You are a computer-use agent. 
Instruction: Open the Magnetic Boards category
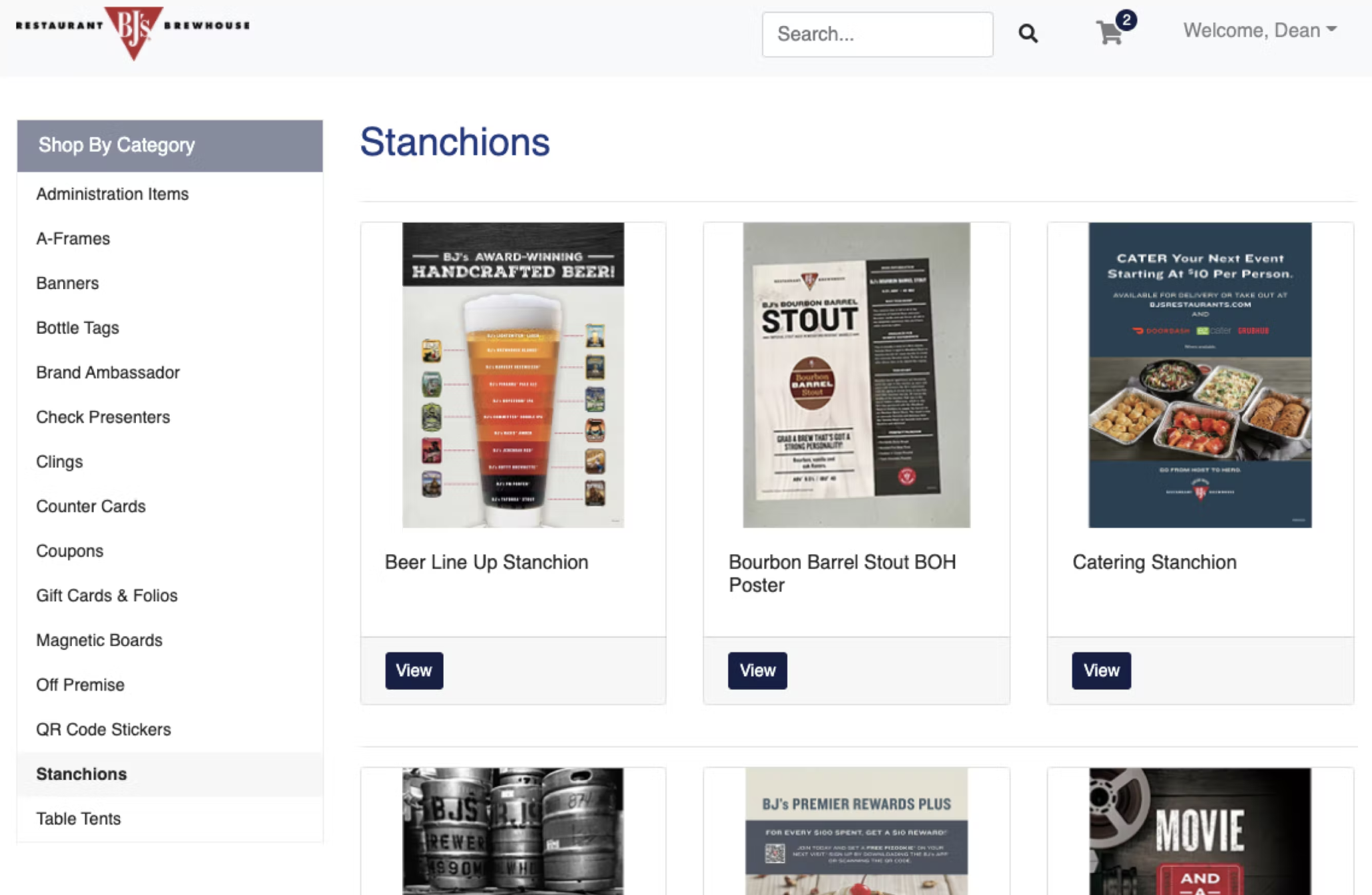tap(99, 640)
